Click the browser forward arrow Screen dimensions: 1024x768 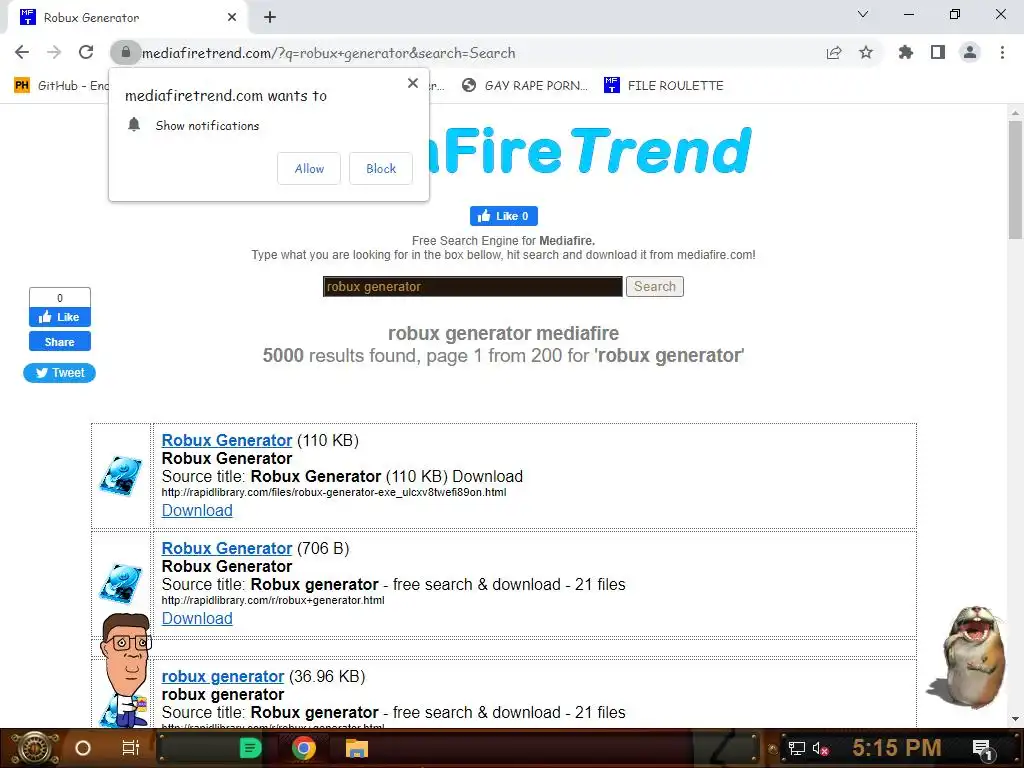[x=54, y=52]
